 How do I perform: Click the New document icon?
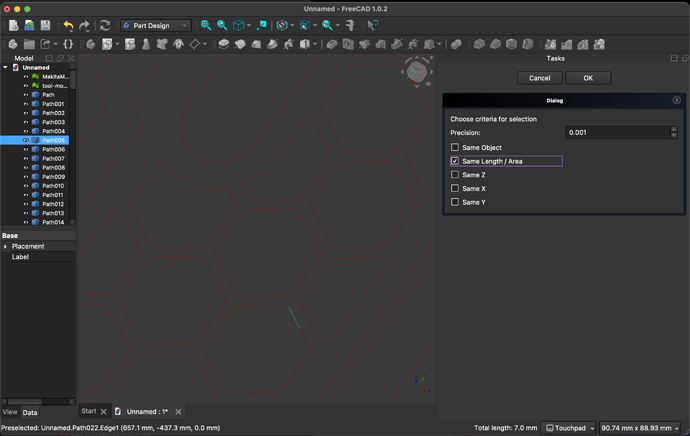tap(13, 25)
